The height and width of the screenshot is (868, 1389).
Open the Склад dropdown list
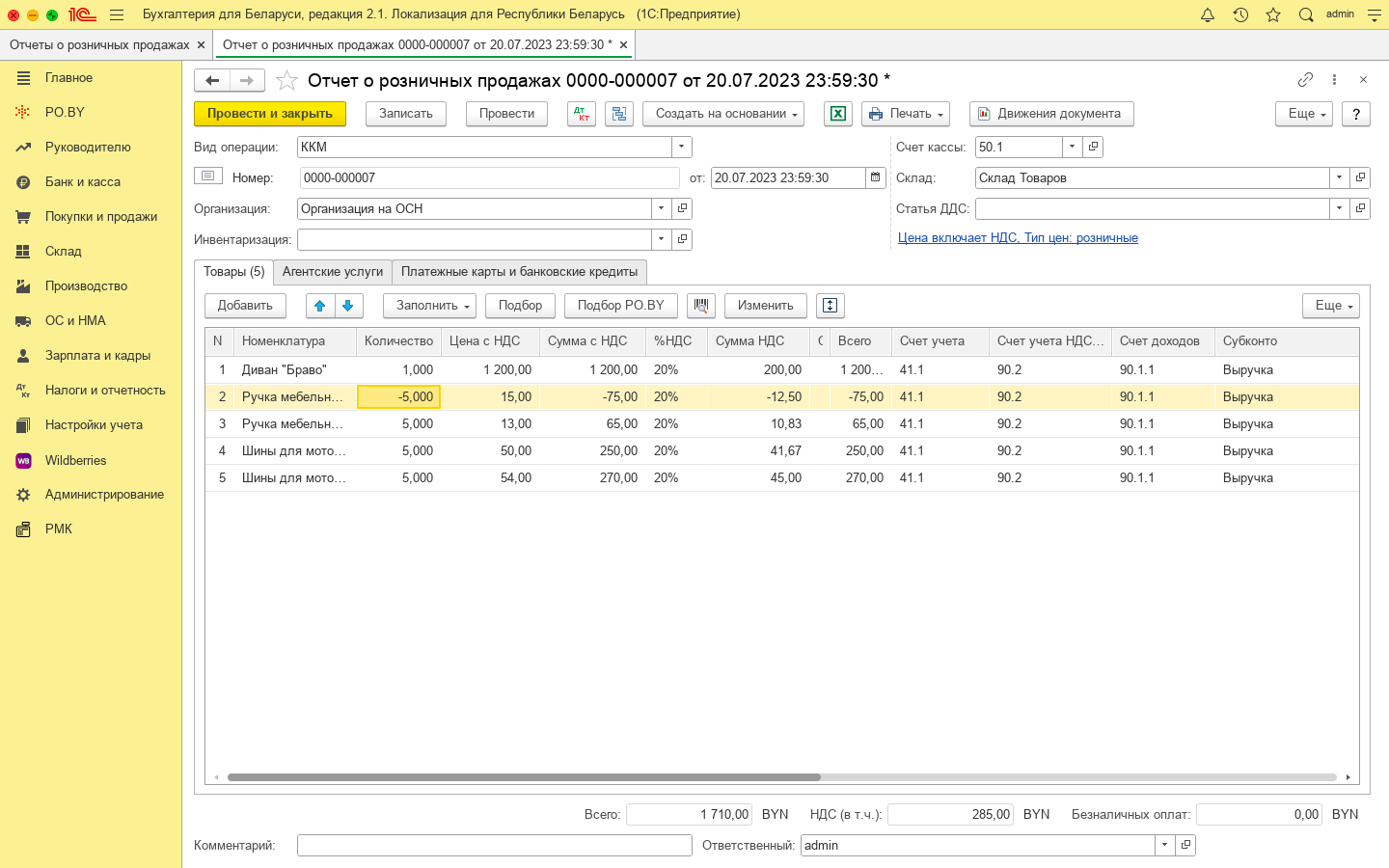coord(1339,178)
